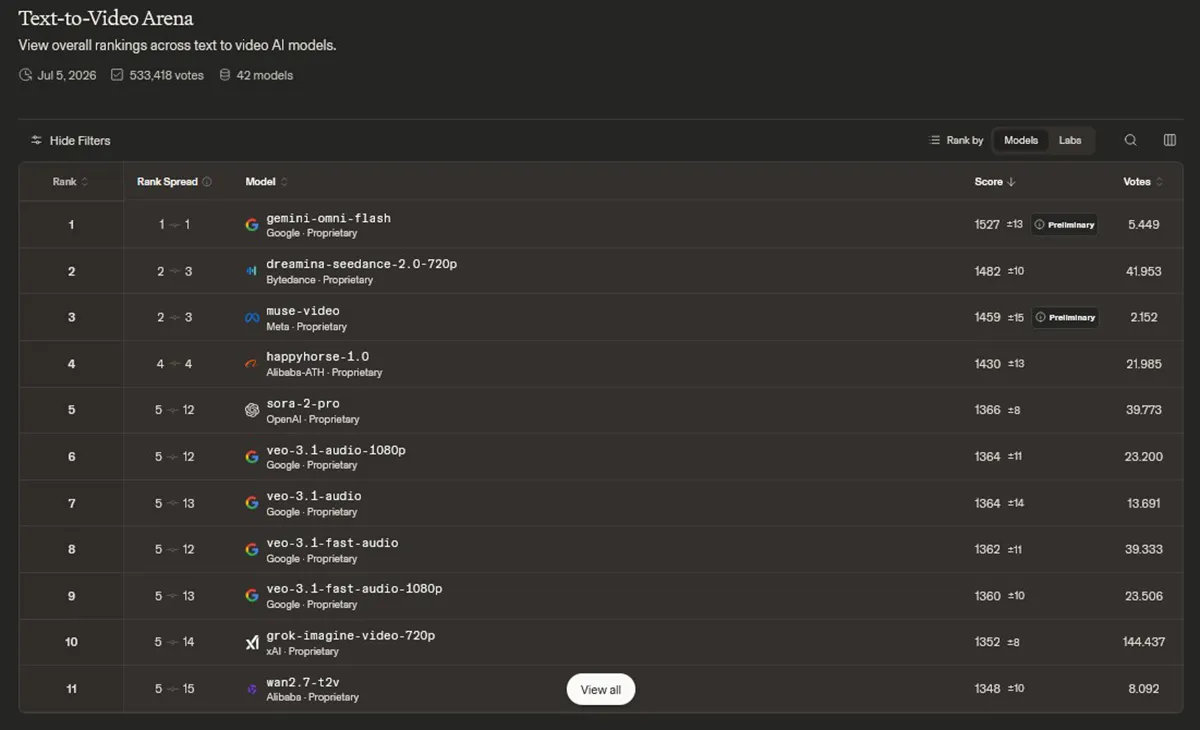This screenshot has height=730, width=1200.
Task: Click the Google logo beside veo-3.1-audio row 7
Action: (x=252, y=503)
